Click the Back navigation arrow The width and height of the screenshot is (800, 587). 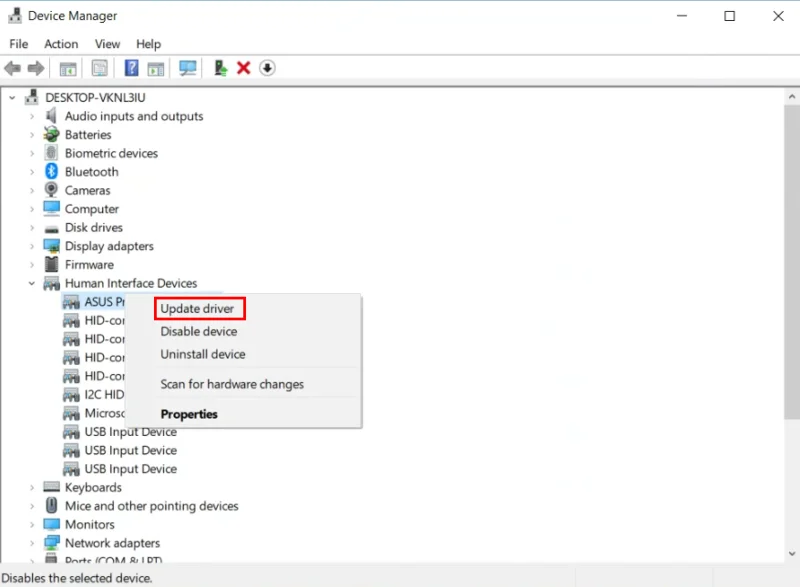[13, 68]
